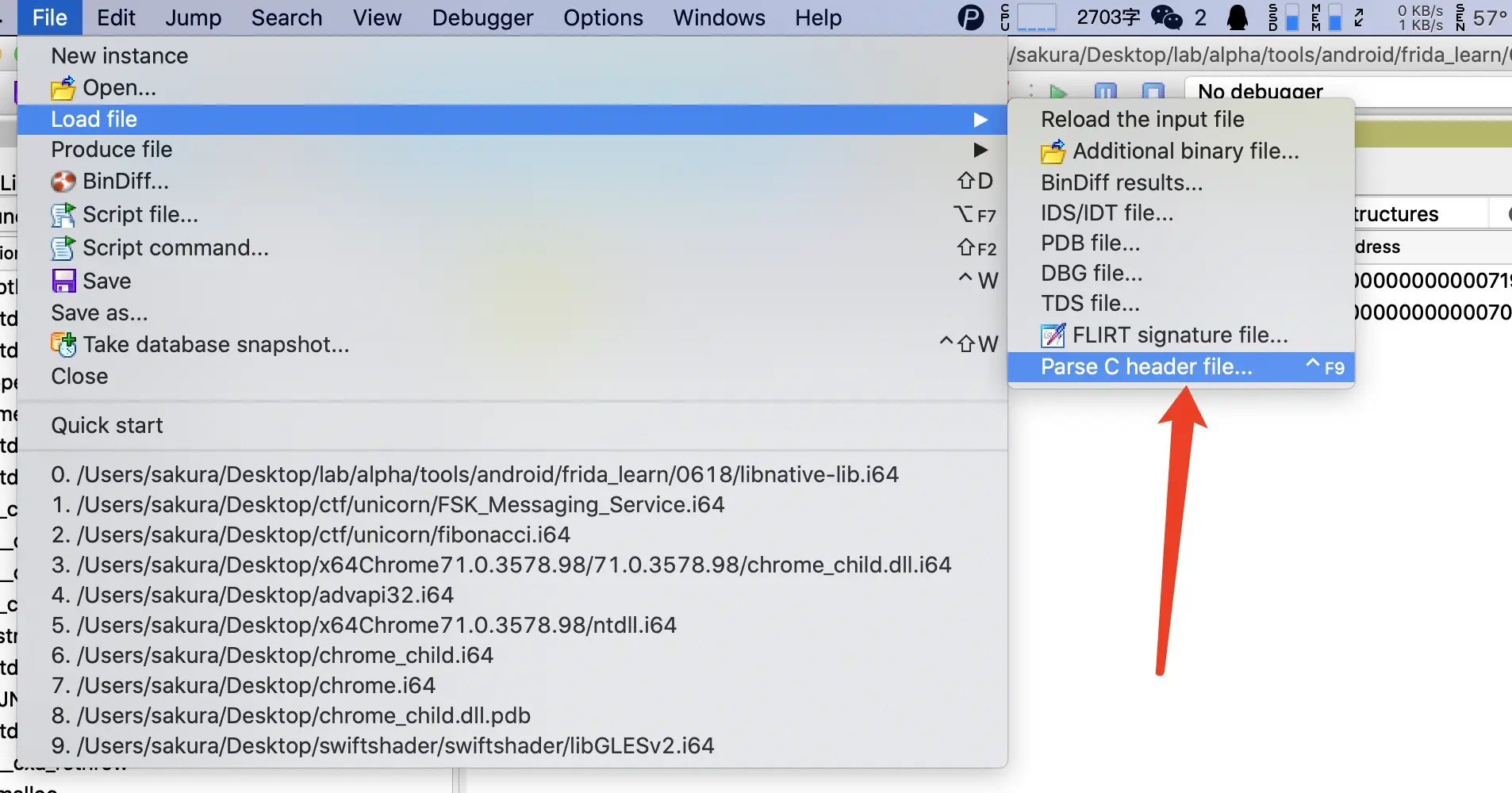Open WeChat icon in macOS menu bar

click(1166, 17)
